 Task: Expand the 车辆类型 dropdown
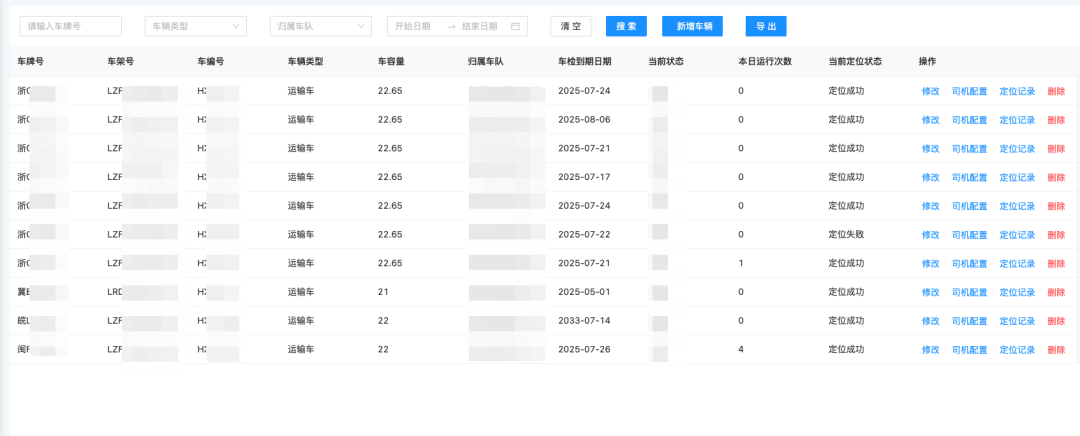[x=195, y=26]
